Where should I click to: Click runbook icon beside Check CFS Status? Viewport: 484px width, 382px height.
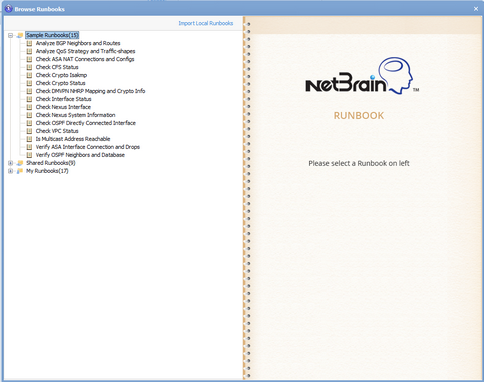(29, 67)
